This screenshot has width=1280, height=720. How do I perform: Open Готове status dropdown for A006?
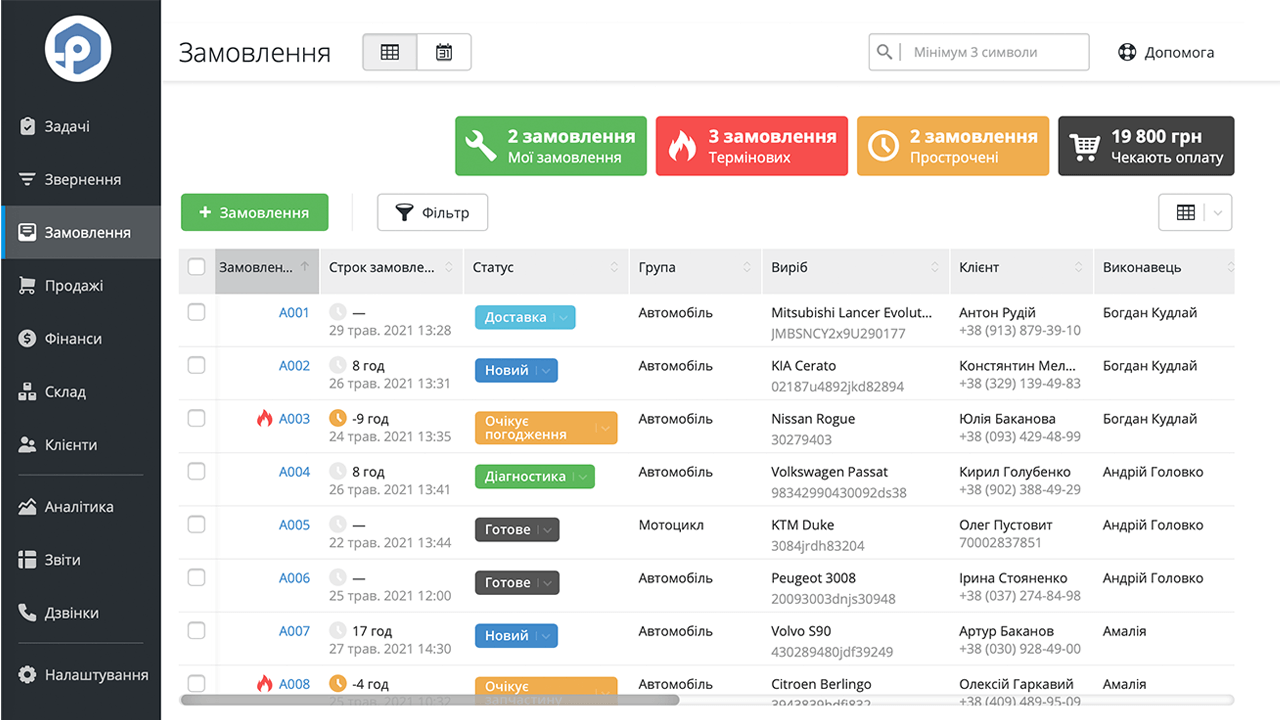tap(517, 583)
